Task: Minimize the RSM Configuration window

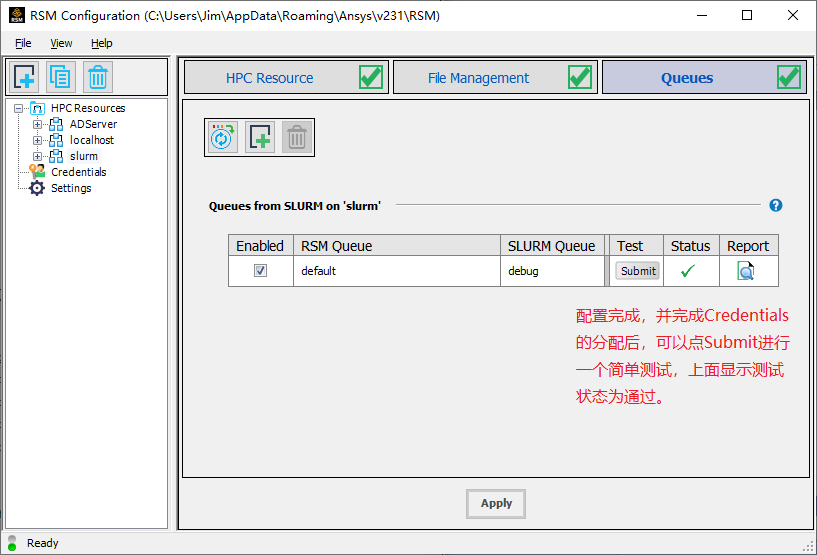Action: point(702,15)
